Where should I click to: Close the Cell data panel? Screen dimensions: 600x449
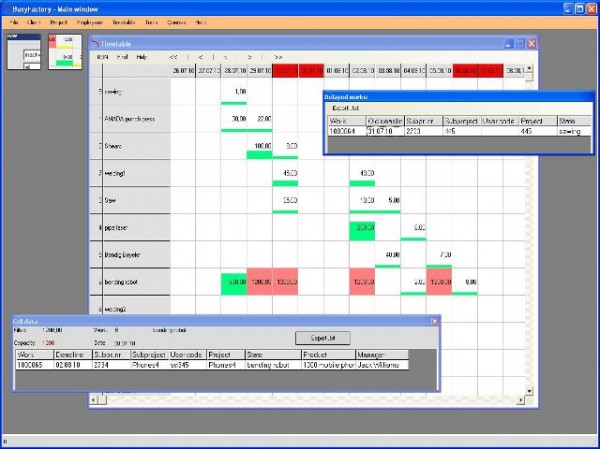[434, 321]
